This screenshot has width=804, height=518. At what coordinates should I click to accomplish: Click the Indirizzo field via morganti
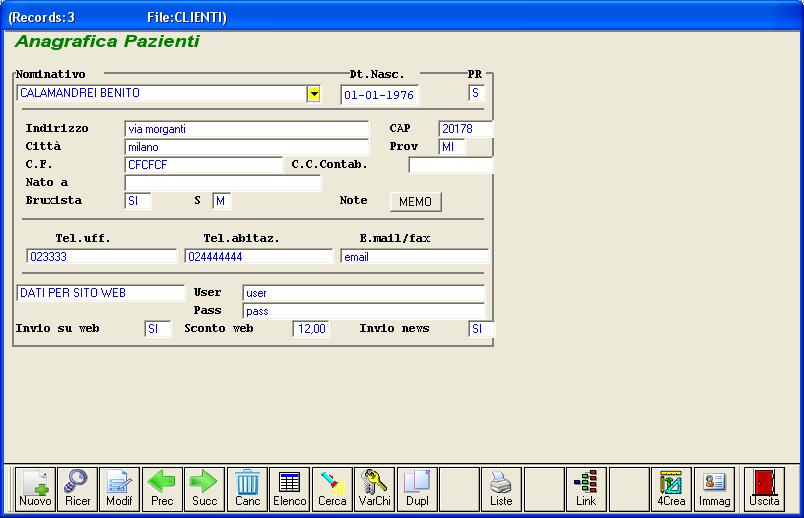coord(246,129)
